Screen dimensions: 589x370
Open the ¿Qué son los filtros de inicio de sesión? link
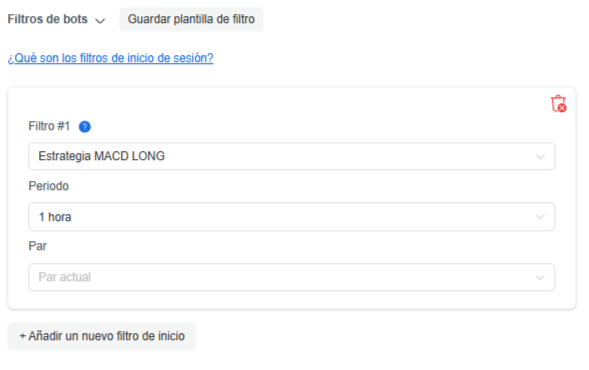point(110,58)
